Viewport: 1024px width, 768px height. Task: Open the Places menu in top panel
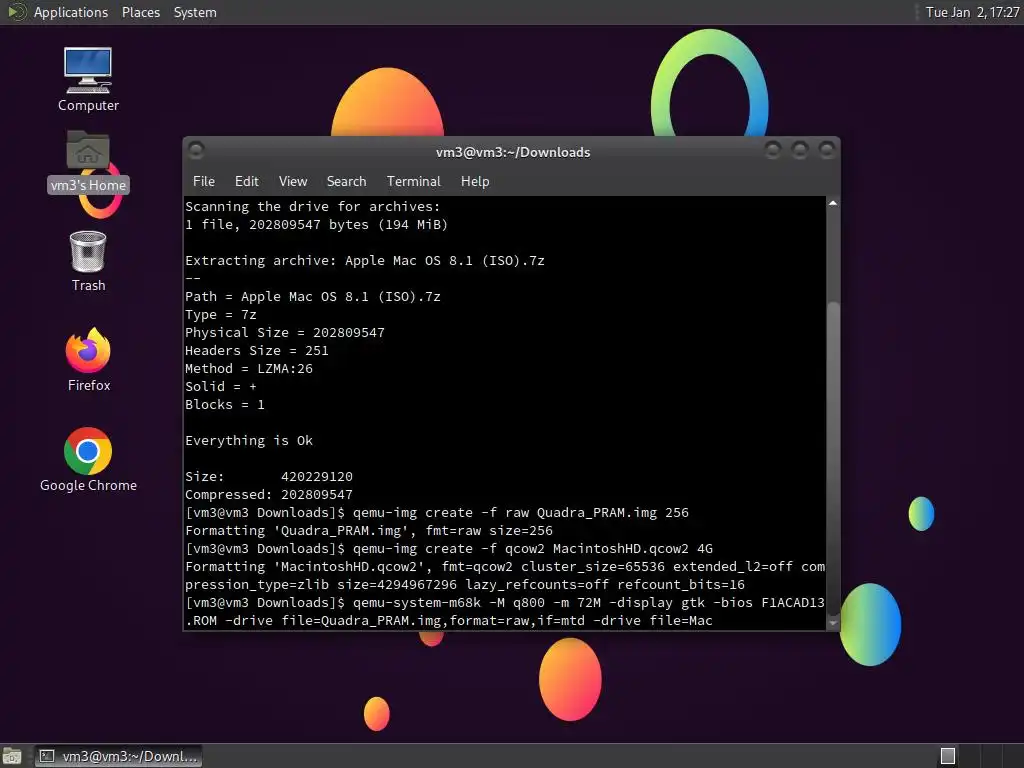pyautogui.click(x=140, y=12)
